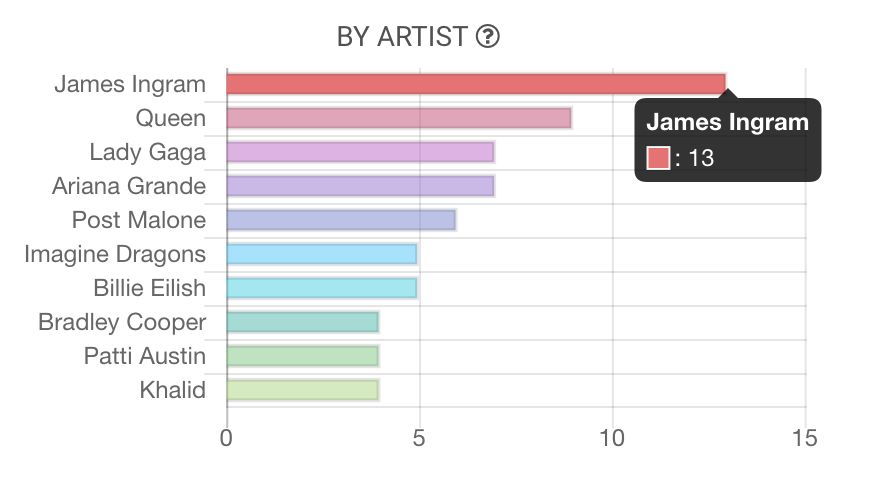The width and height of the screenshot is (880, 490).
Task: Click the James Ingram axis label
Action: [x=130, y=84]
